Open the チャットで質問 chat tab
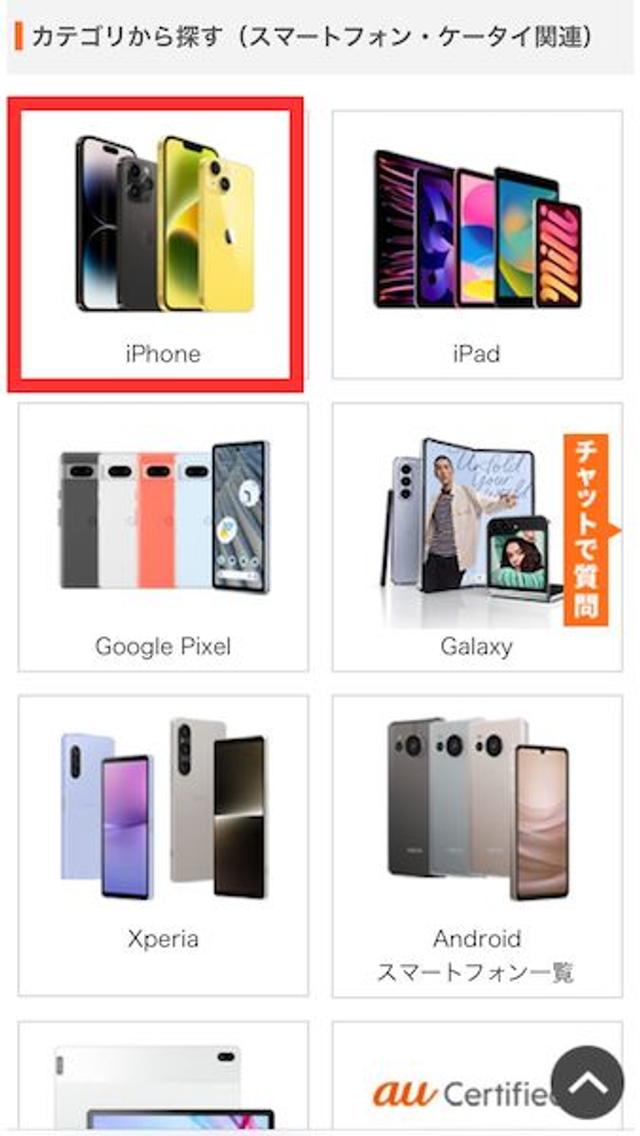 (588, 530)
